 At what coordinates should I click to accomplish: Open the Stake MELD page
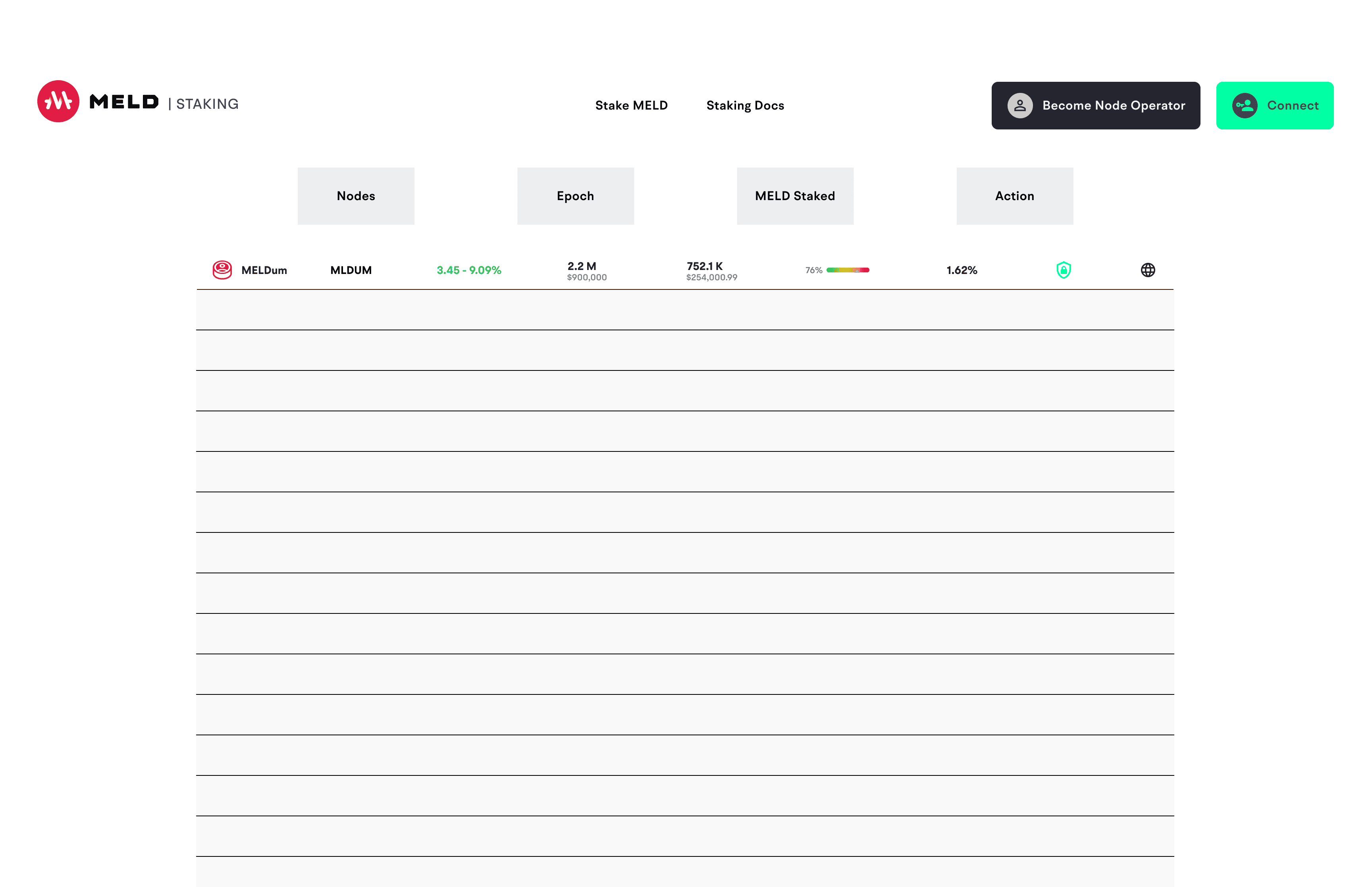tap(631, 105)
